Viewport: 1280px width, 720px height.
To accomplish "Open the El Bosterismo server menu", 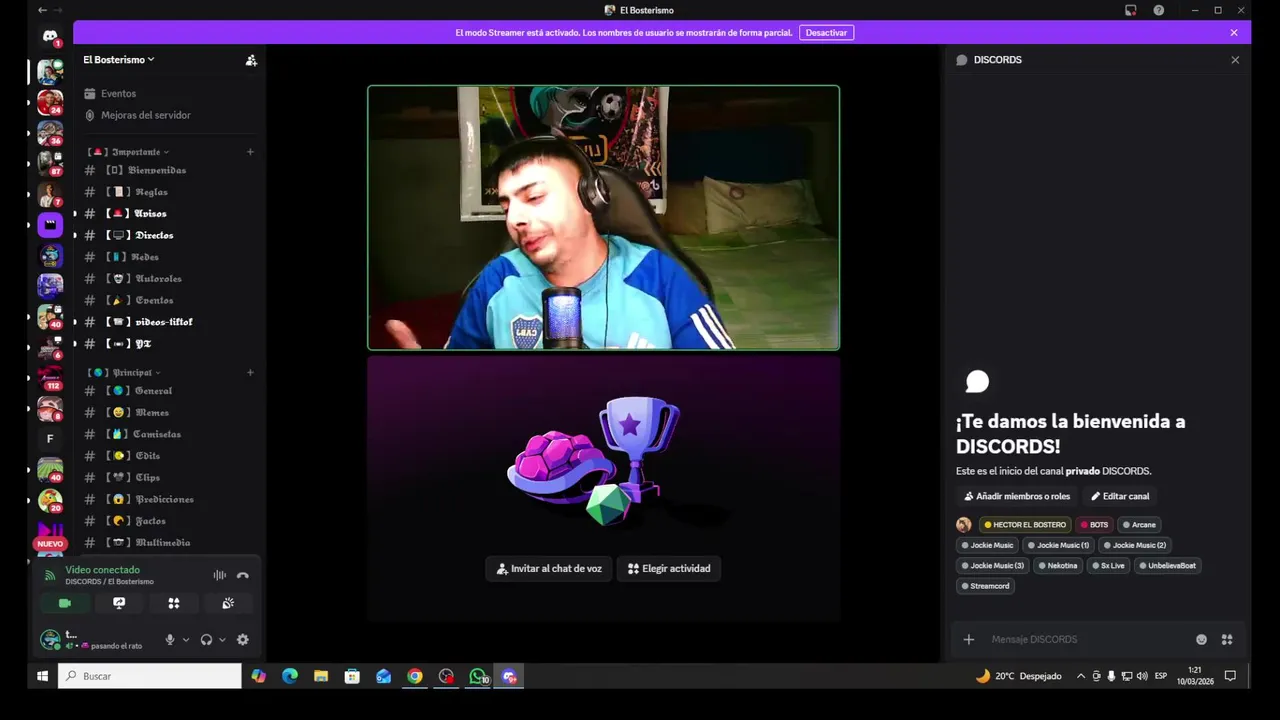I will click(x=118, y=60).
